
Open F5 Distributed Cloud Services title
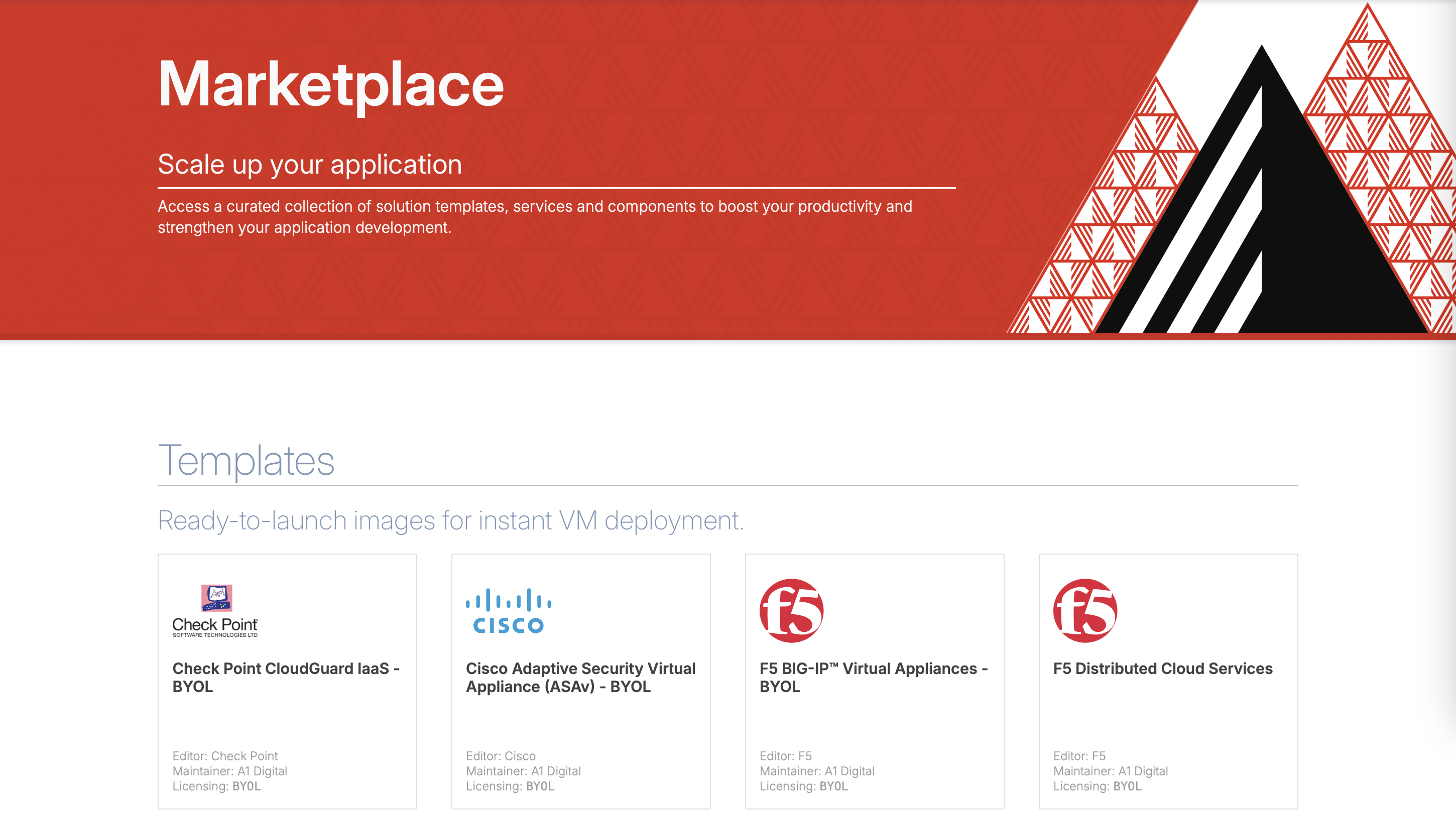(x=1163, y=668)
